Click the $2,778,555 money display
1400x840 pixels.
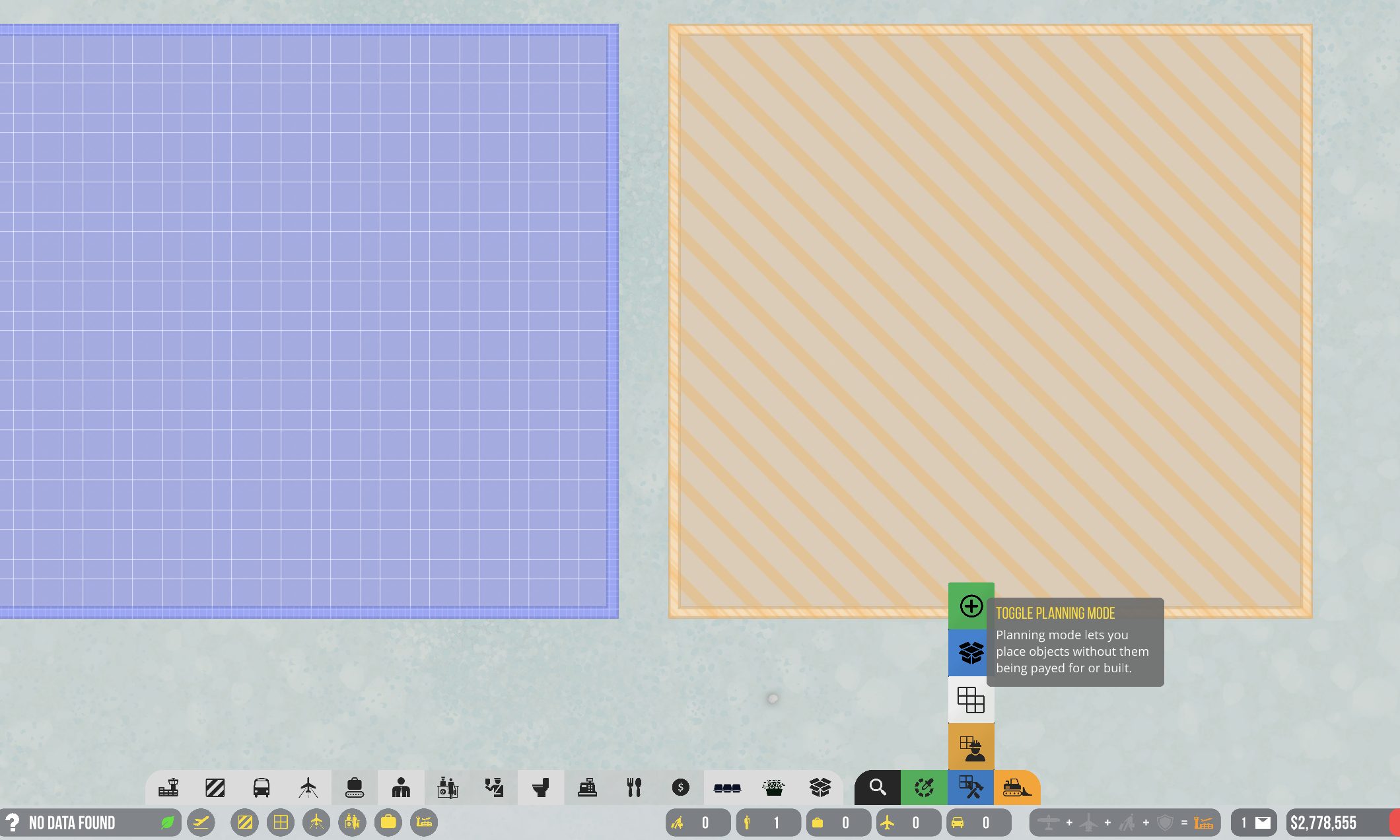click(x=1324, y=822)
